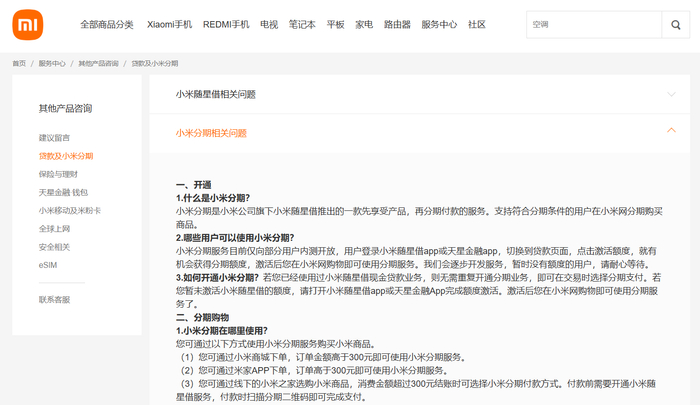Open 服务中心 in top navigation
This screenshot has height=405, width=700.
coord(439,25)
